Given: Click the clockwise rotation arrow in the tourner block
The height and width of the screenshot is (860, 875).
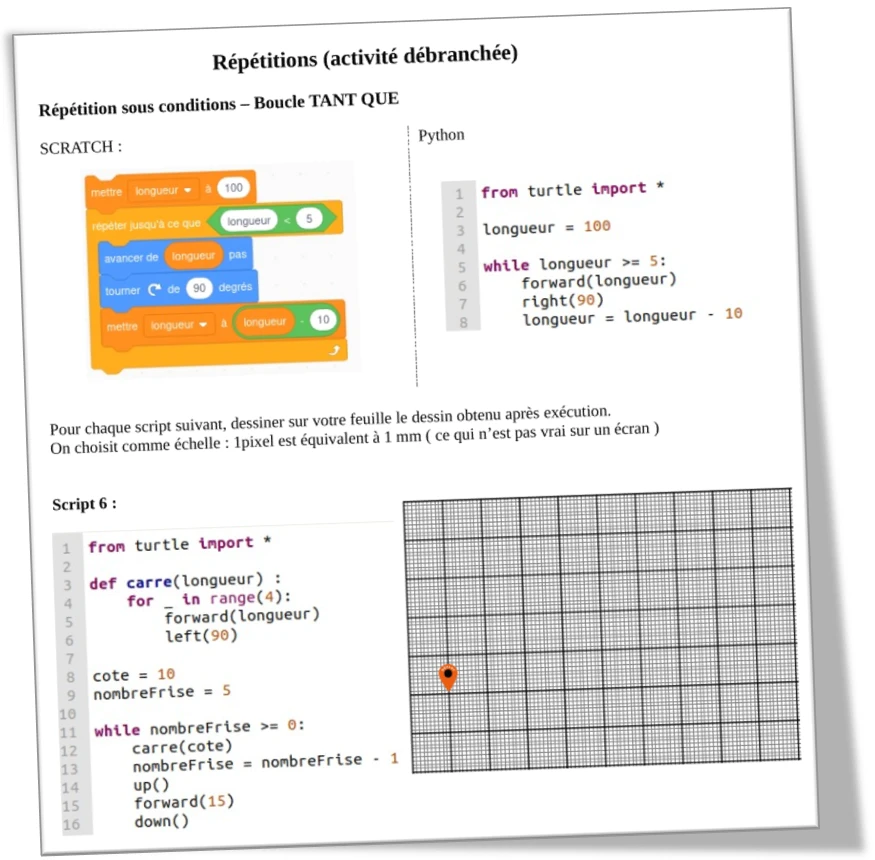Looking at the screenshot, I should tap(153, 290).
